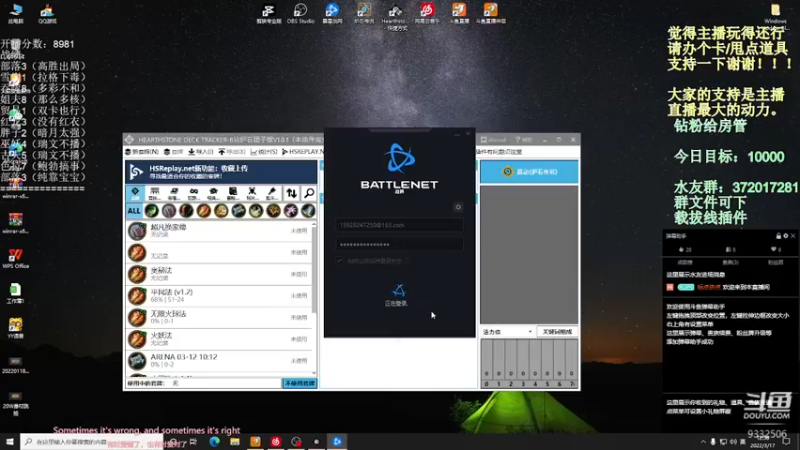The height and width of the screenshot is (450, 800).
Task: Click the blue launch Hearthstone button
Action: tap(529, 172)
